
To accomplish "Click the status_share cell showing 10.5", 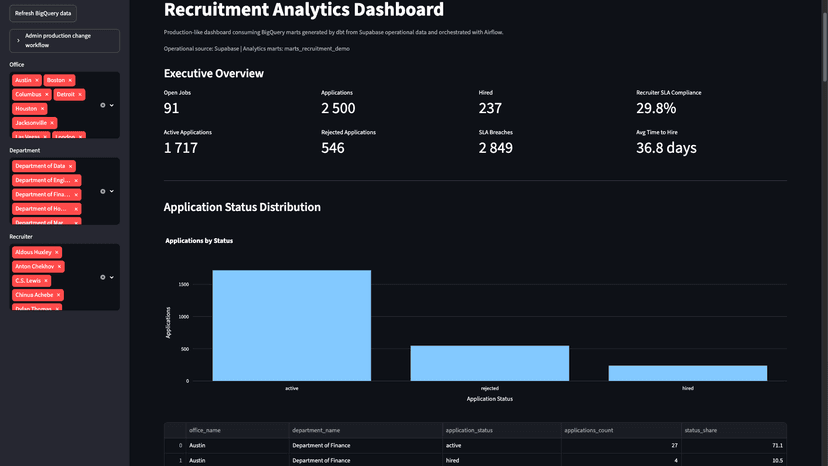I will pyautogui.click(x=734, y=460).
